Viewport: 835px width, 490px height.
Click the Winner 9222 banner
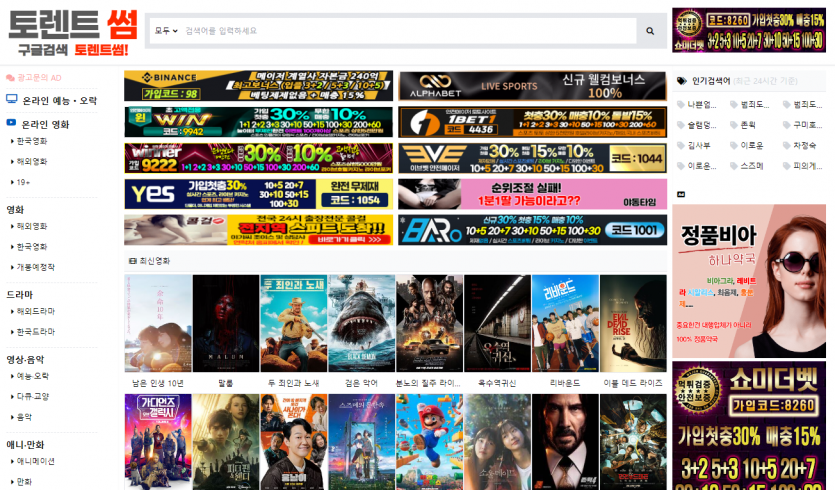(x=258, y=158)
